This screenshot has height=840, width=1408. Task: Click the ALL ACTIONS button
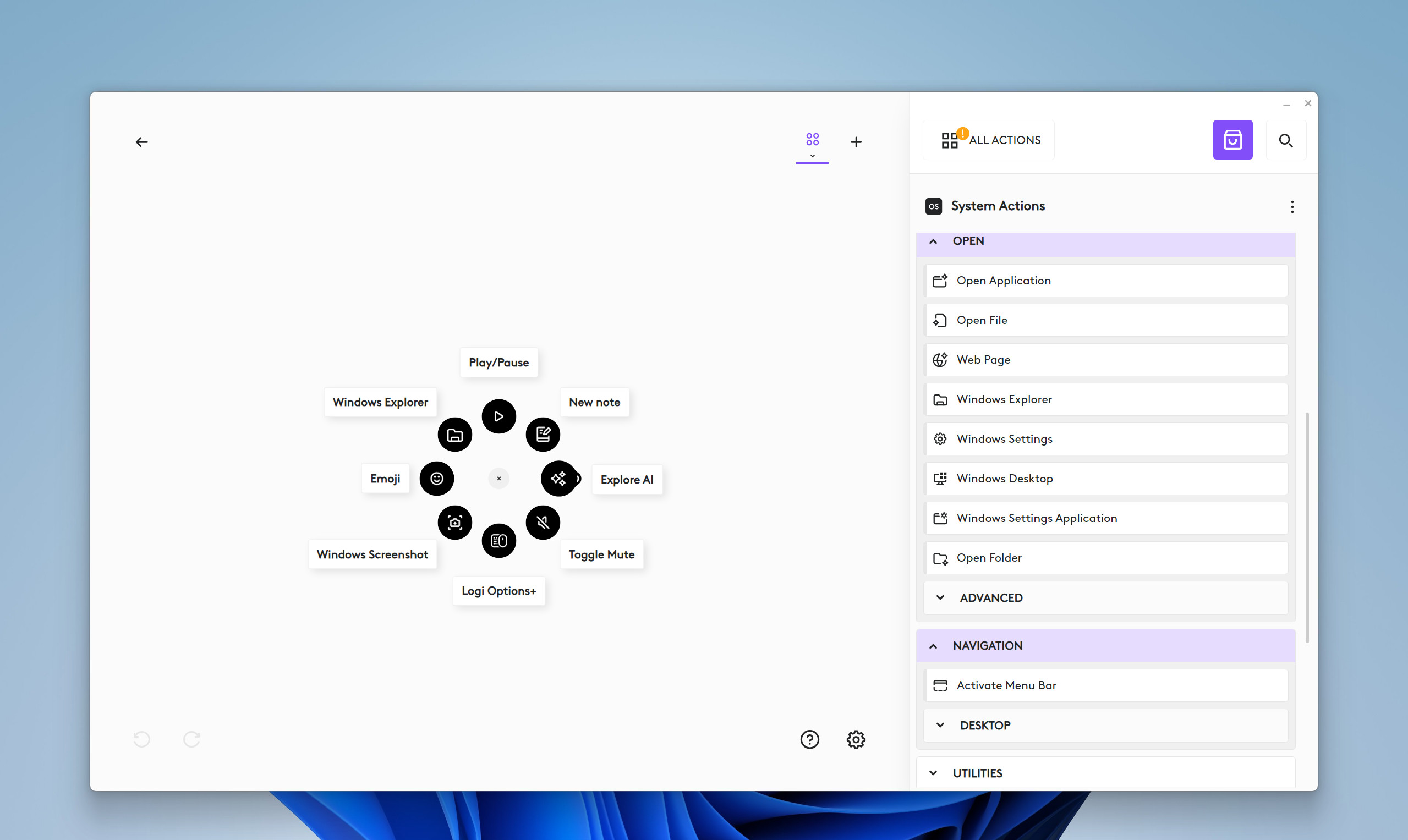point(989,140)
